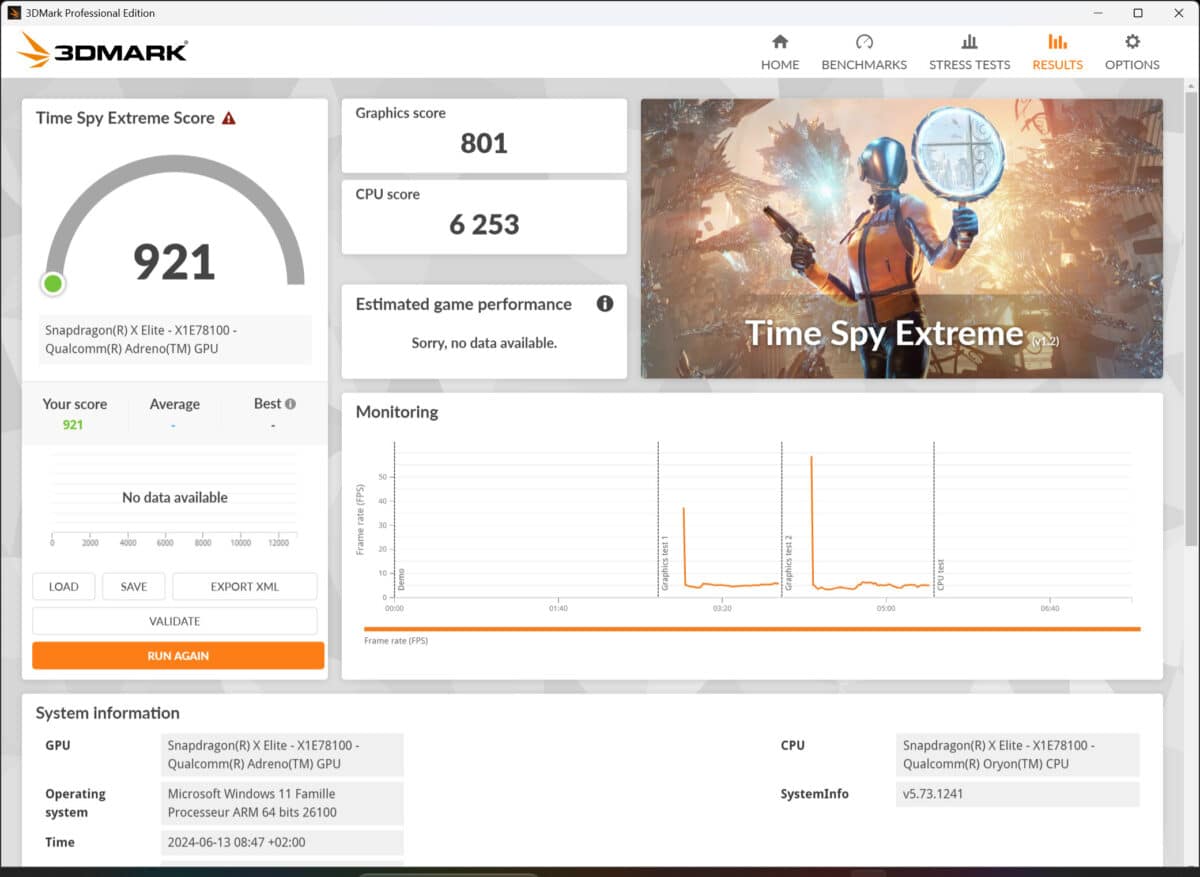Click the orange frame rate timeline bar
Image resolution: width=1200 pixels, height=877 pixels.
[752, 629]
